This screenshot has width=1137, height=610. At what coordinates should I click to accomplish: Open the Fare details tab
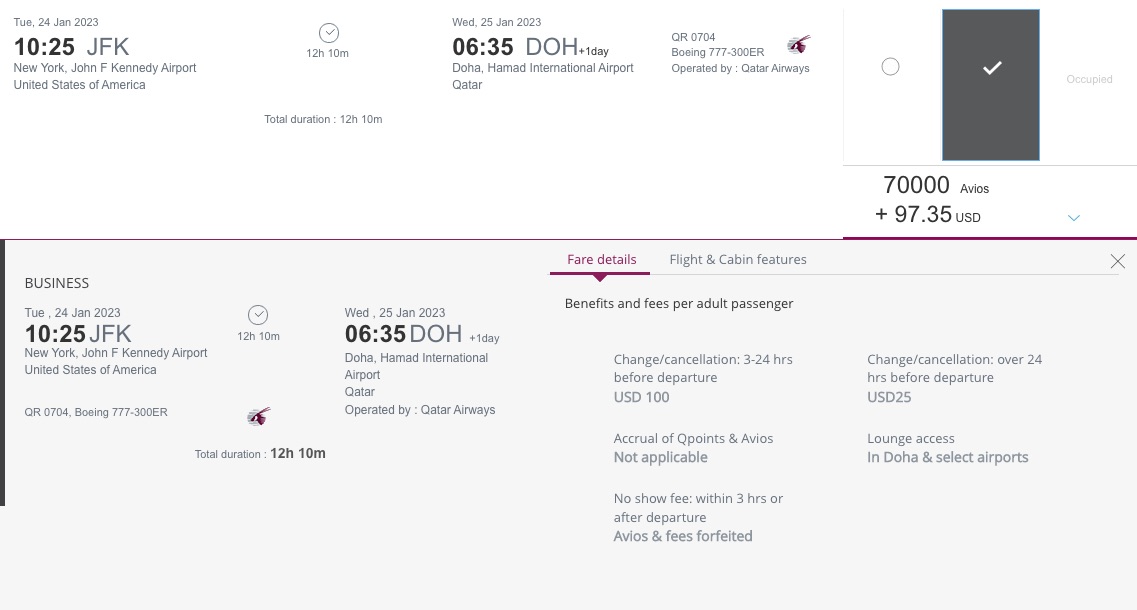click(x=601, y=259)
